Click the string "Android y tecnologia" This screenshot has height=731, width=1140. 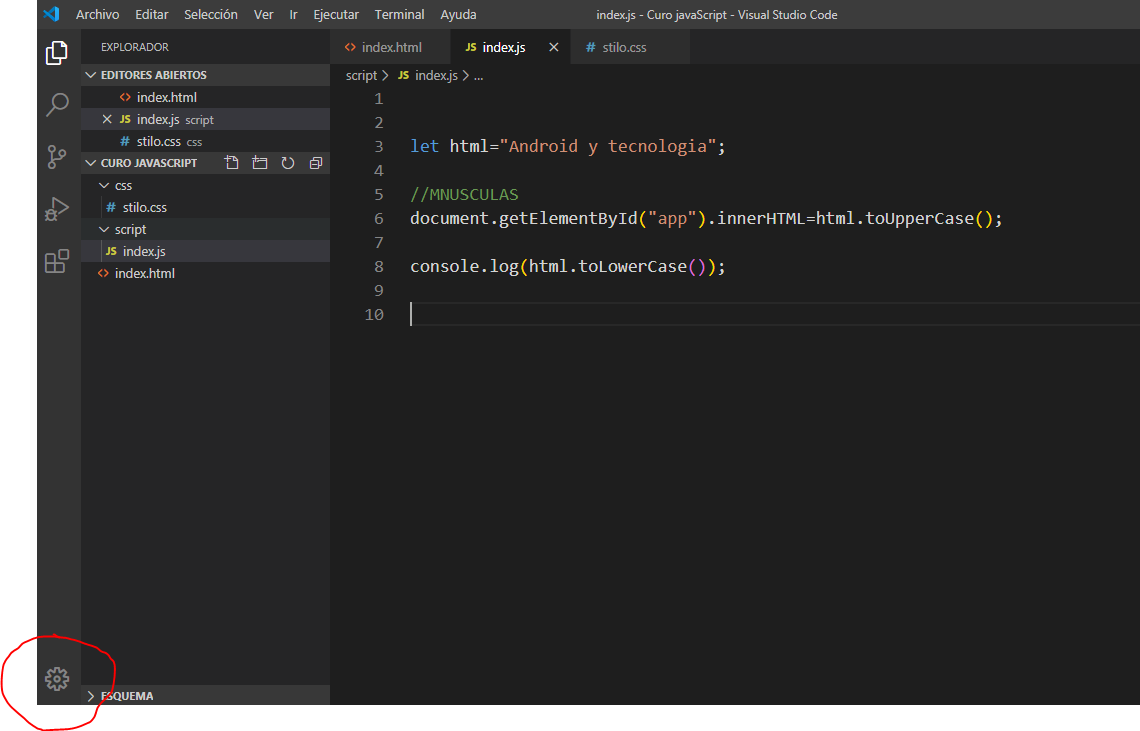pos(608,146)
